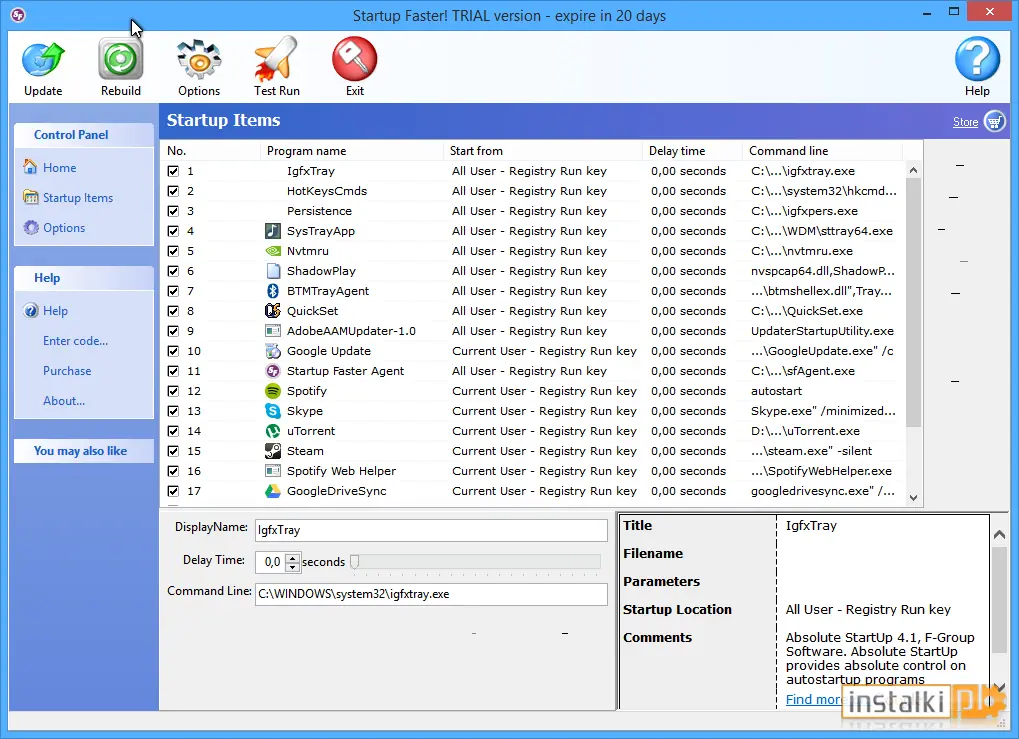Click the red Exit key icon
The height and width of the screenshot is (739, 1019).
(x=355, y=58)
